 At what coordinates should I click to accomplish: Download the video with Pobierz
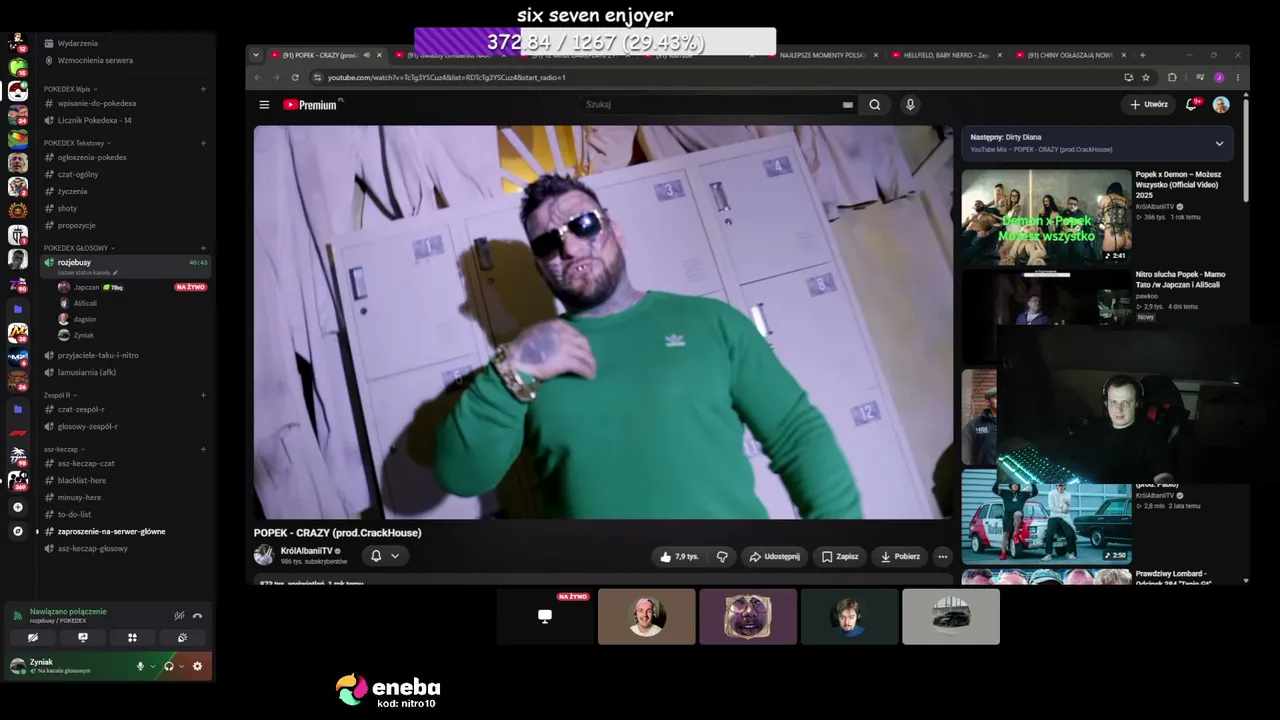point(900,556)
